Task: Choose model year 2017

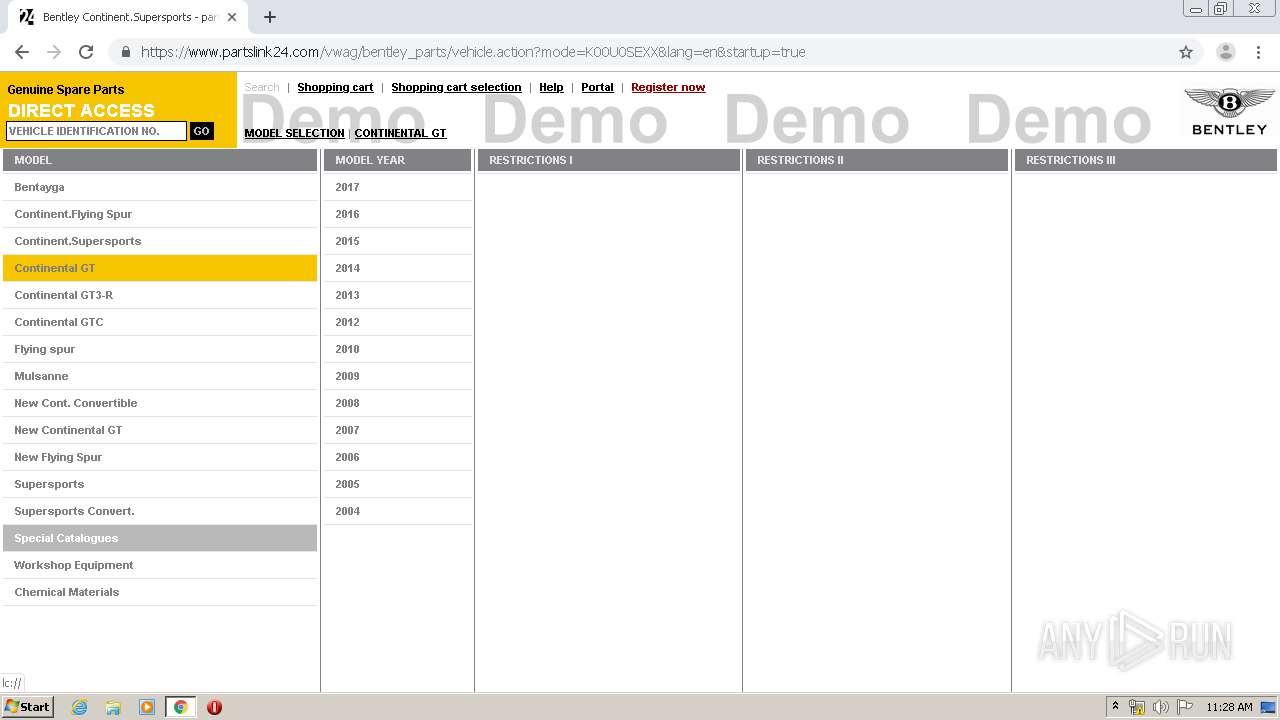Action: (x=397, y=187)
